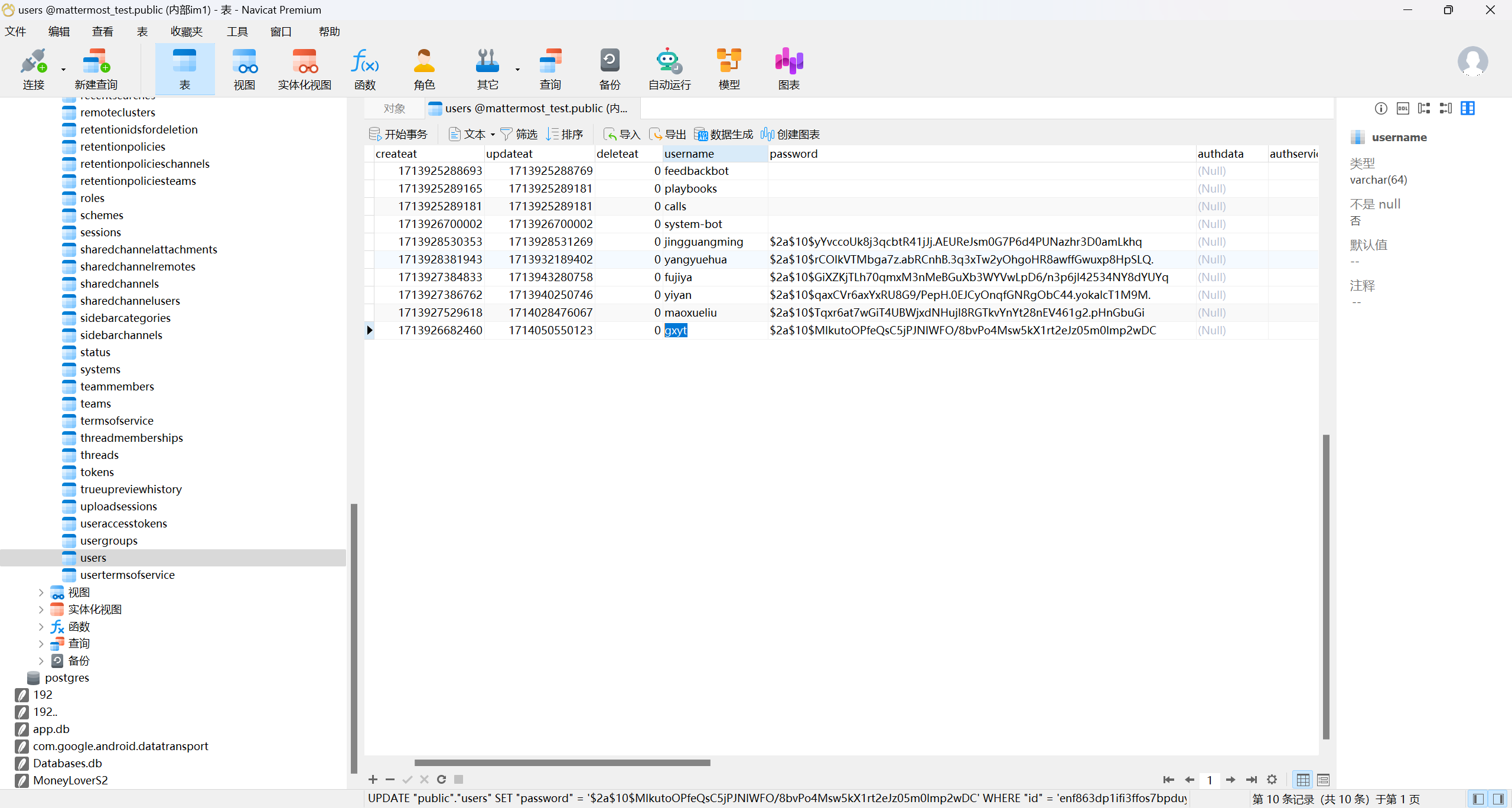Screen dimensions: 1512x808
Task: Open the 文本 dropdown arrow
Action: (493, 135)
